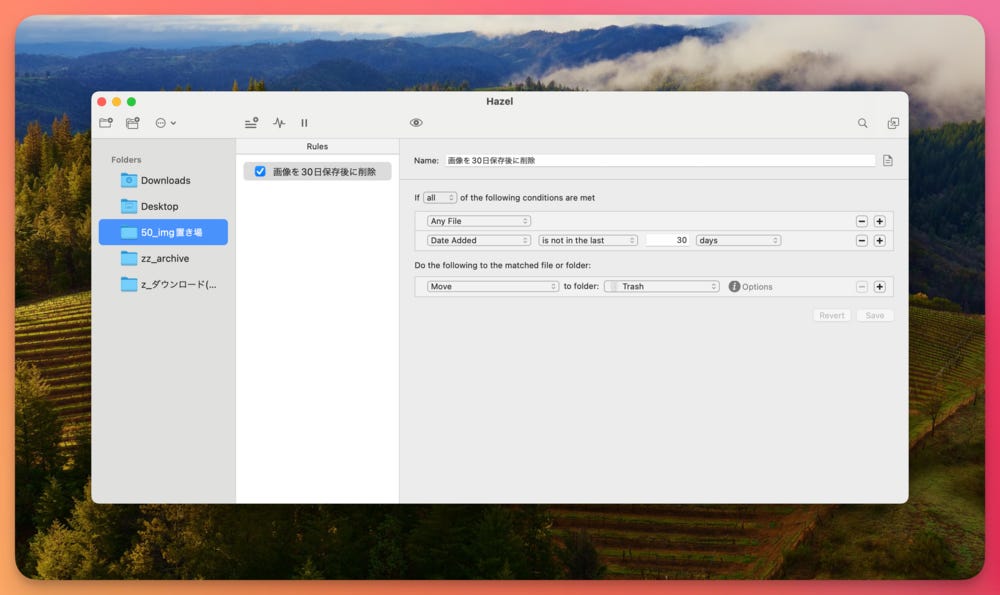Click the Options info button
This screenshot has width=1000, height=595.
tap(750, 286)
